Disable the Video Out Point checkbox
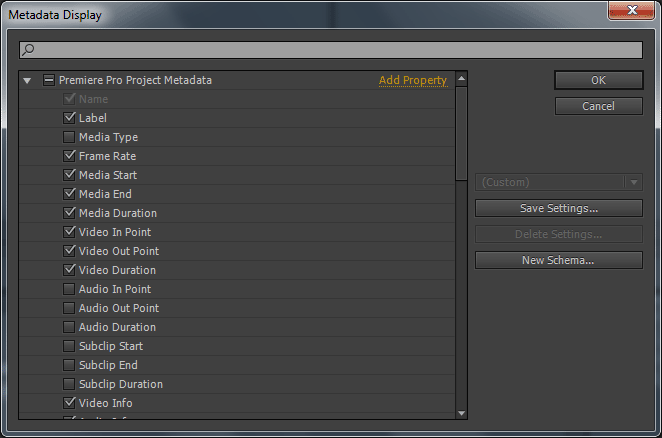 [x=69, y=251]
